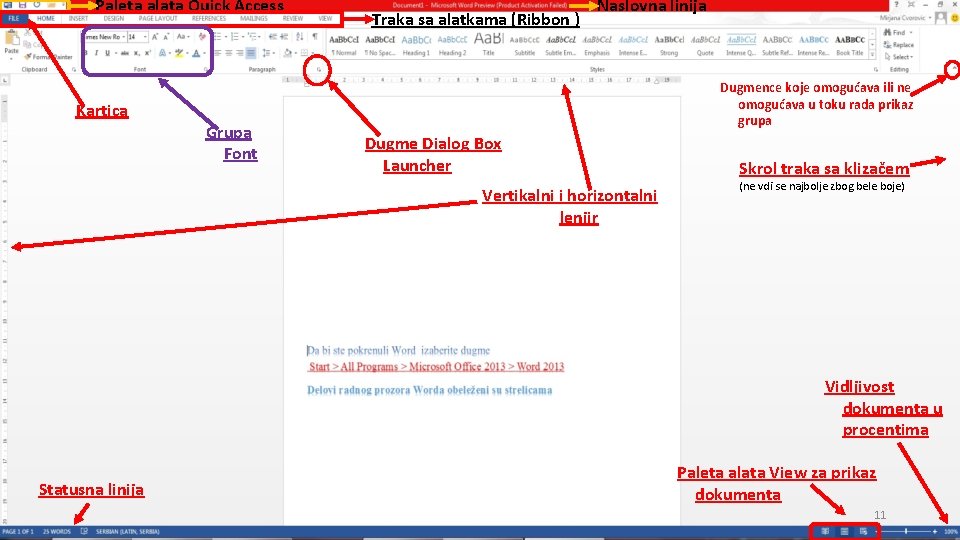This screenshot has width=960, height=540.
Task: Click the paragraph shading bucket icon
Action: 288,53
